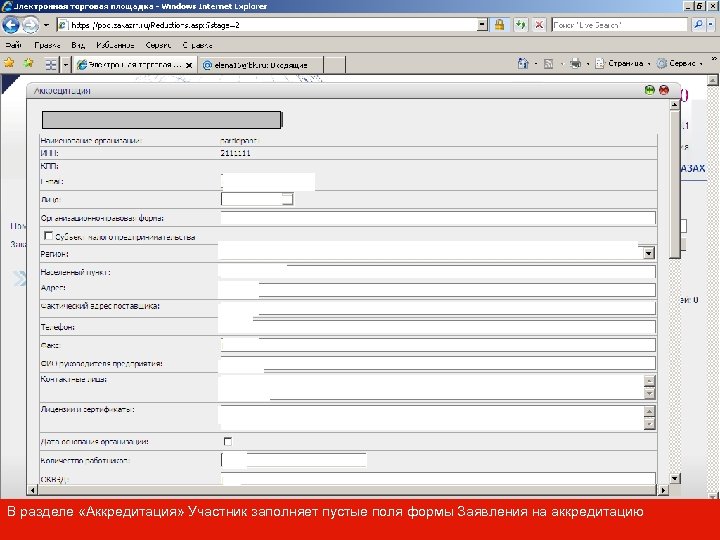Click the Print toolbar icon
This screenshot has height=540, width=720.
[x=575, y=63]
